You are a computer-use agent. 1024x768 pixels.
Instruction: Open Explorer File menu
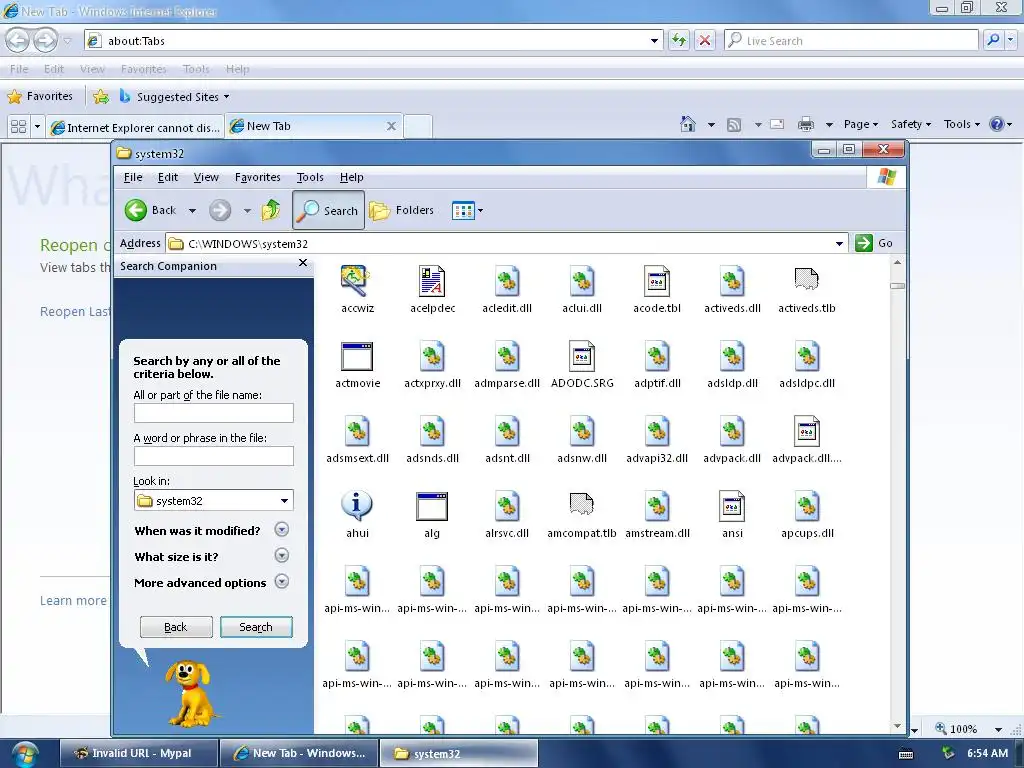pos(133,177)
